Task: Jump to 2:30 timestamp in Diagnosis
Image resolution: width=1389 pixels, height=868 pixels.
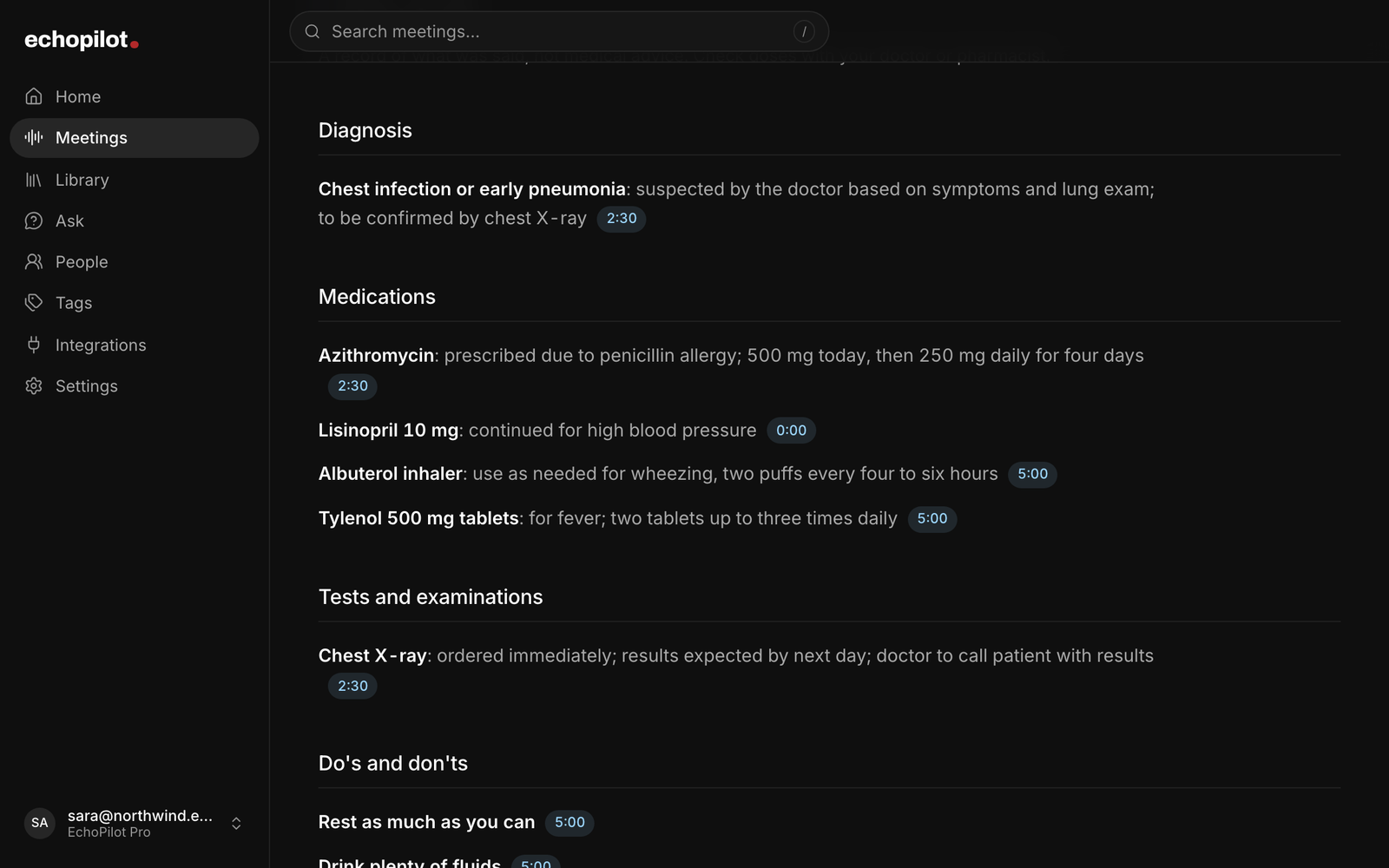Action: 622,219
